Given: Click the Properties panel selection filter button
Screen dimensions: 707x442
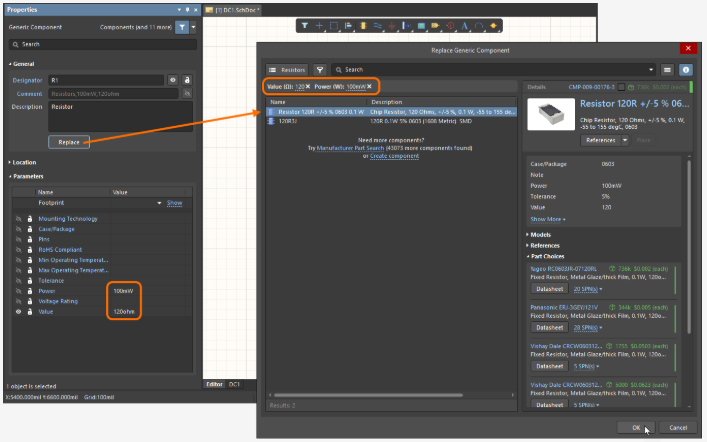Looking at the screenshot, I should [182, 27].
